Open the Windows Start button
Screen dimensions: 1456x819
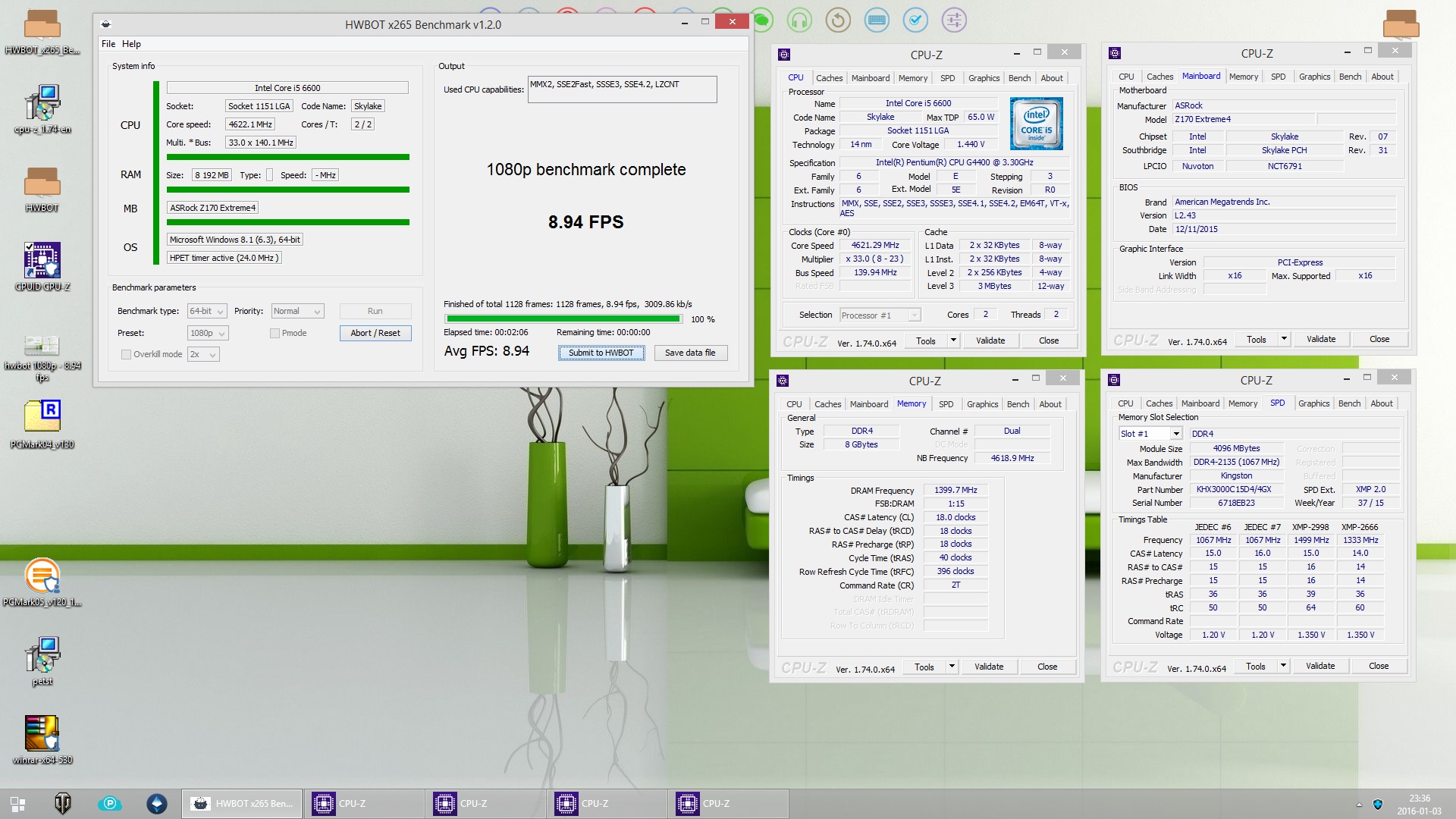17,804
